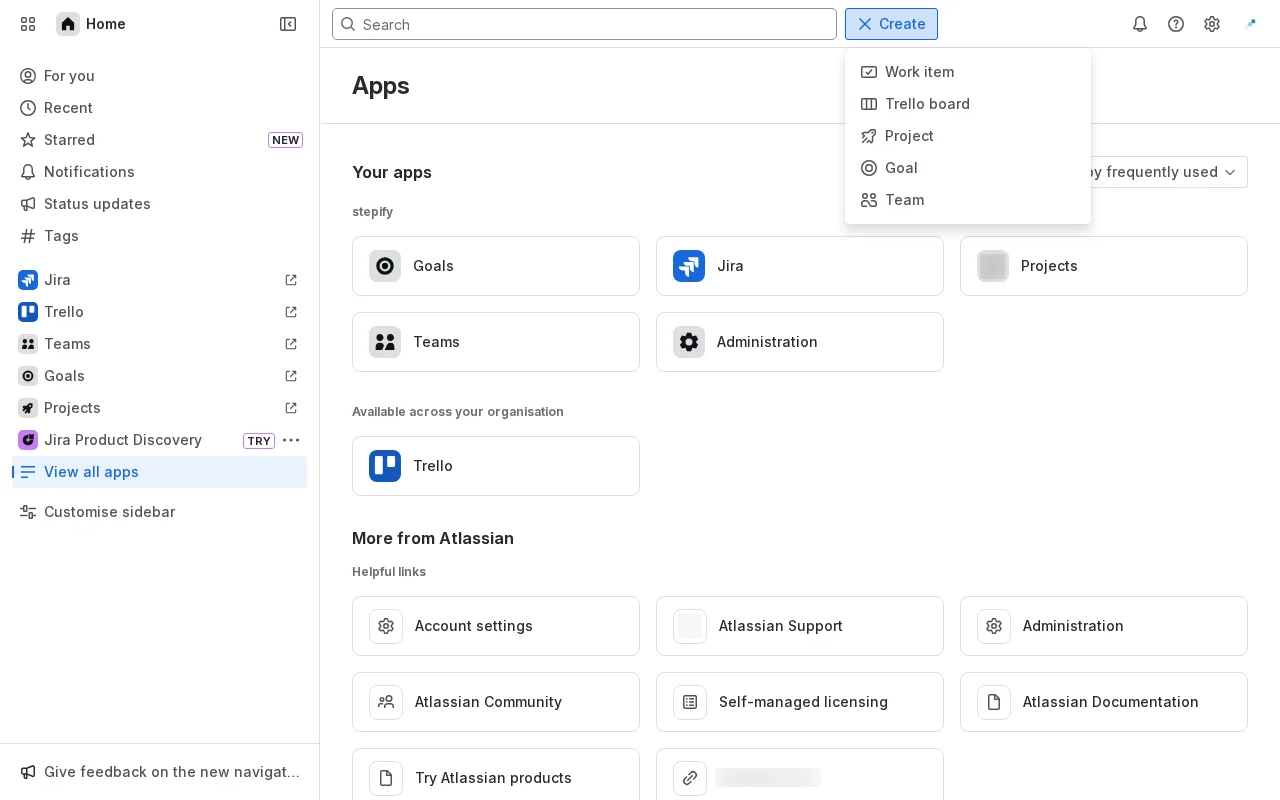Click the 'View all apps' link

tap(91, 472)
